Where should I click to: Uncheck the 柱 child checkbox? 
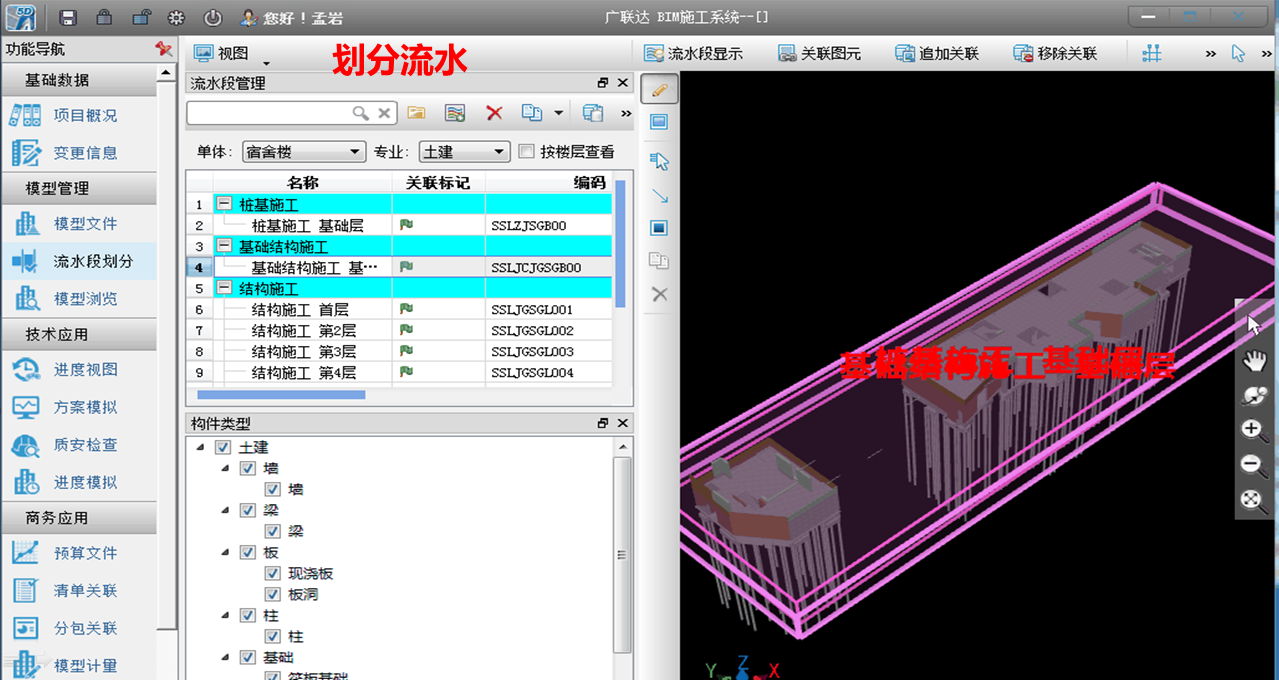click(272, 636)
